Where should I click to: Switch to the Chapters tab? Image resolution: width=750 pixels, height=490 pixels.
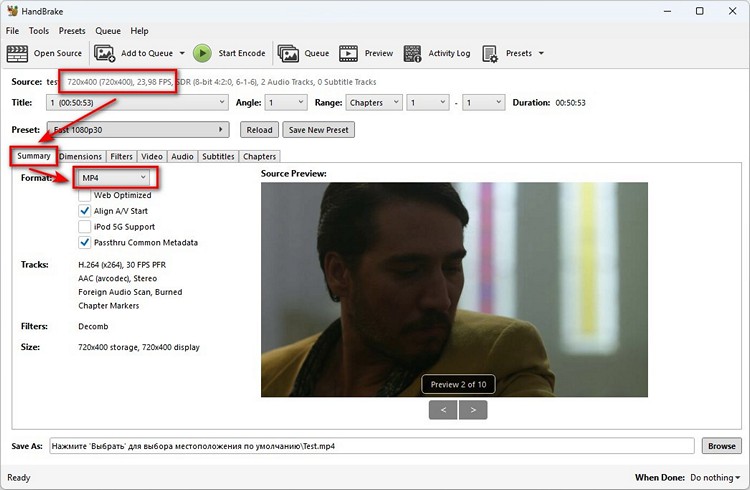click(259, 156)
